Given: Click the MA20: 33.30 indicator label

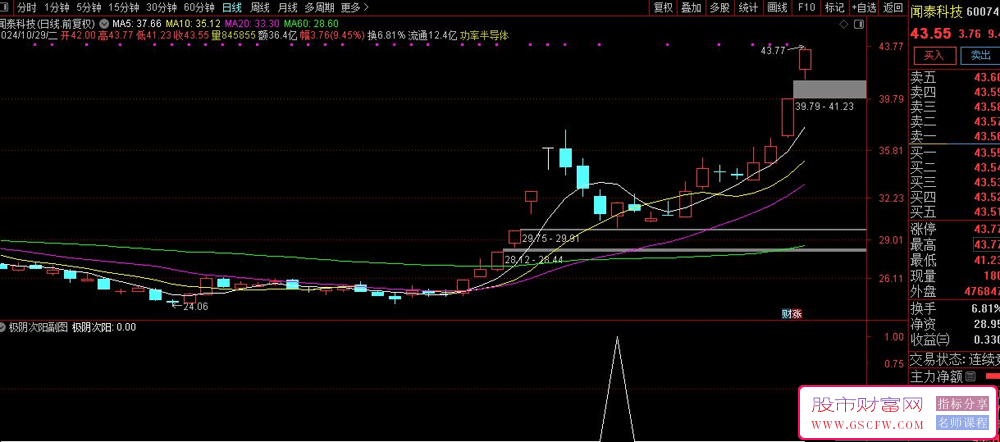Looking at the screenshot, I should pos(250,24).
